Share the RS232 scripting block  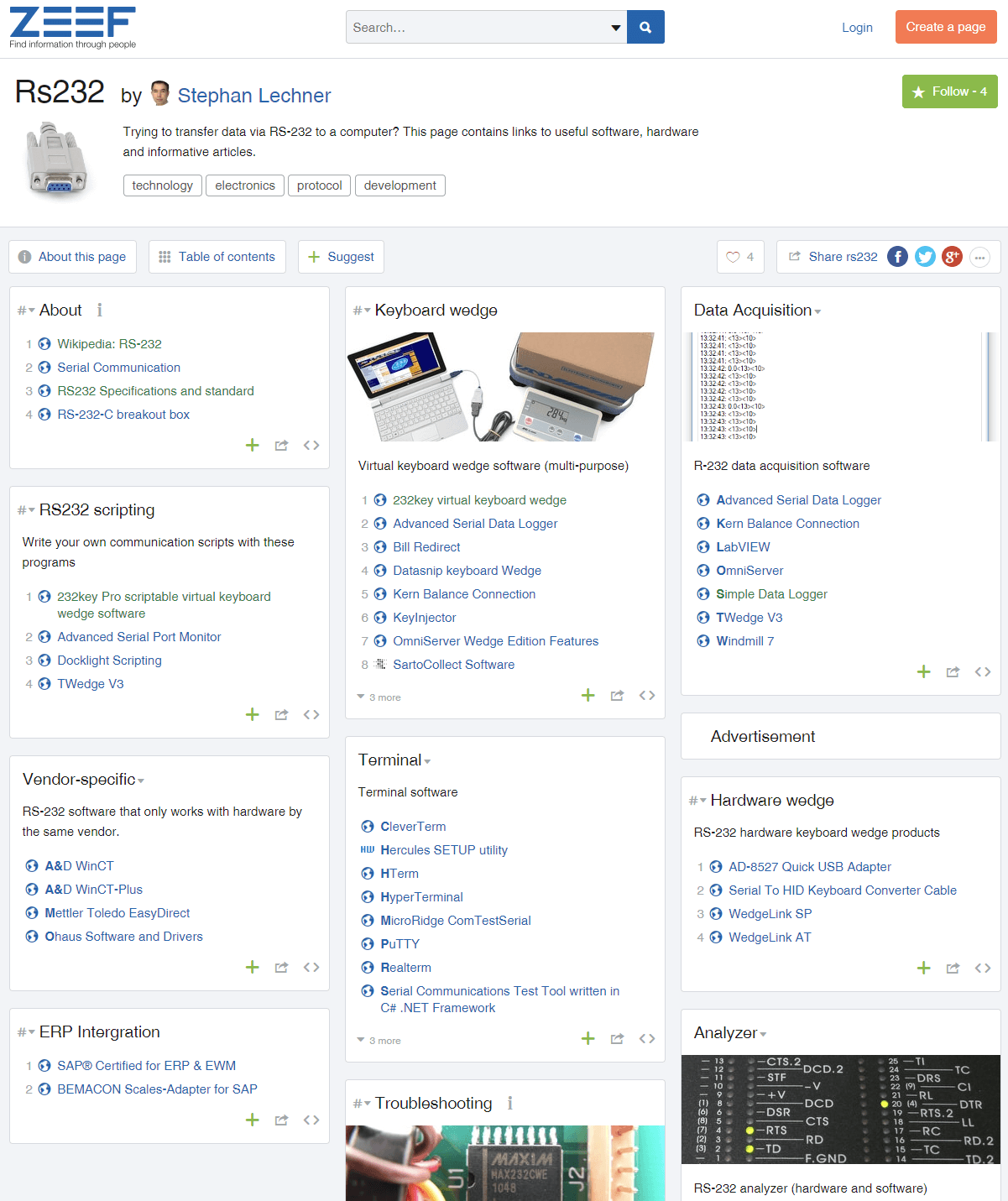coord(281,715)
